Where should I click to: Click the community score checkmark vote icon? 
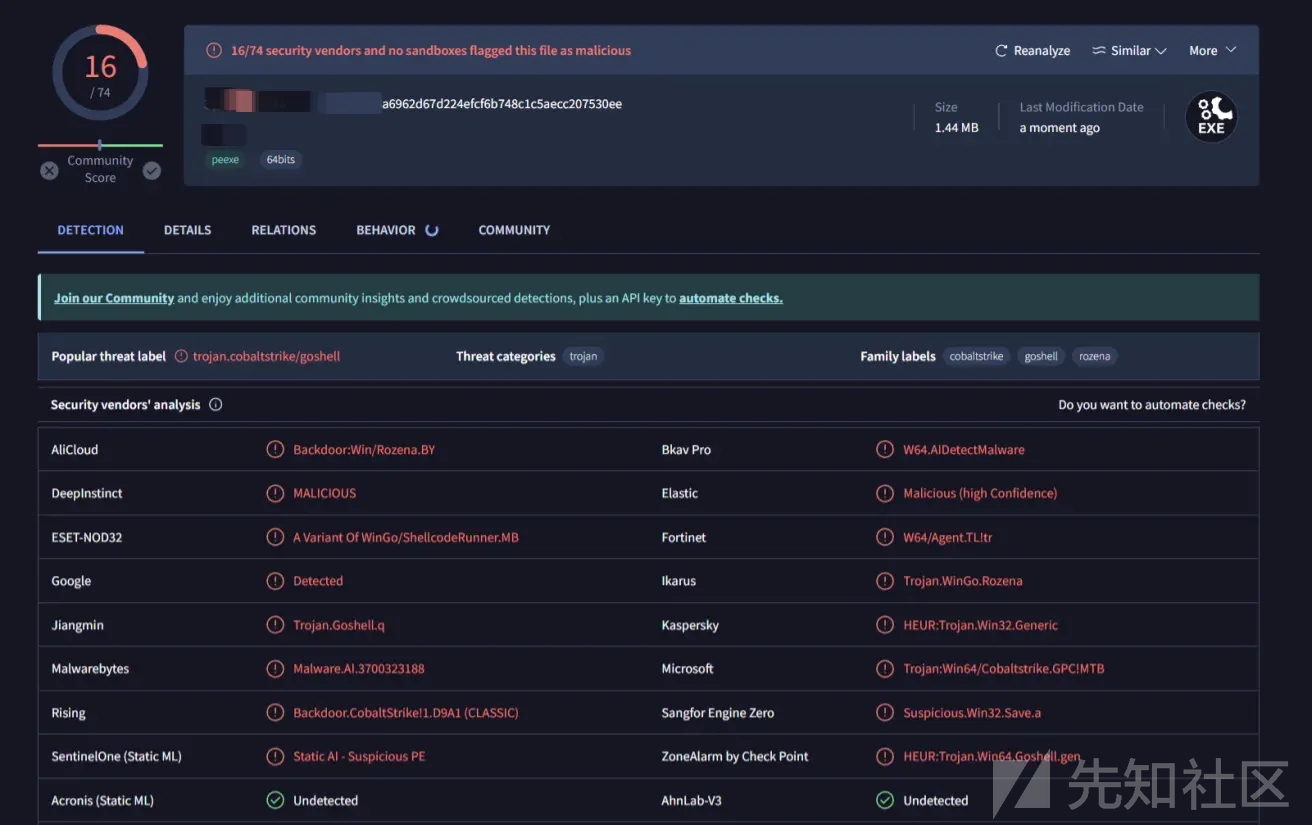(x=152, y=171)
